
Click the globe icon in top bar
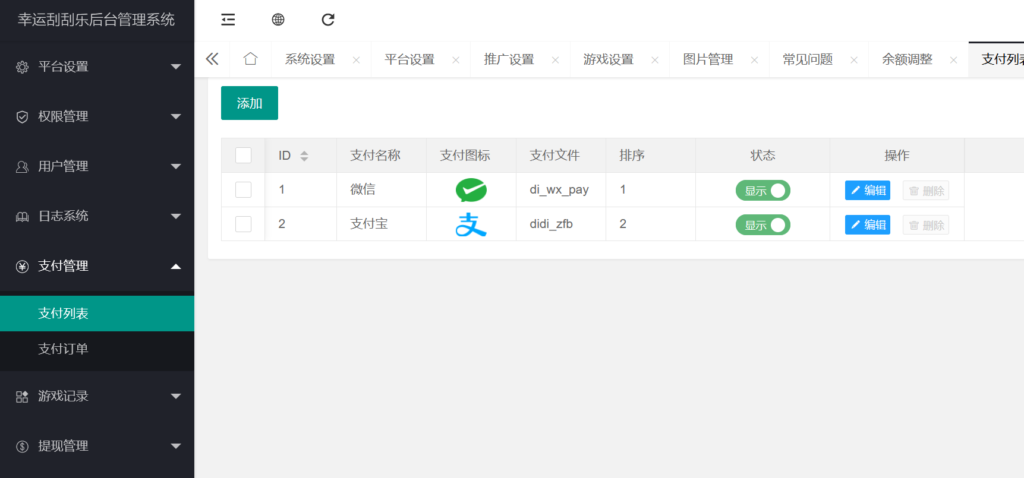(x=278, y=20)
